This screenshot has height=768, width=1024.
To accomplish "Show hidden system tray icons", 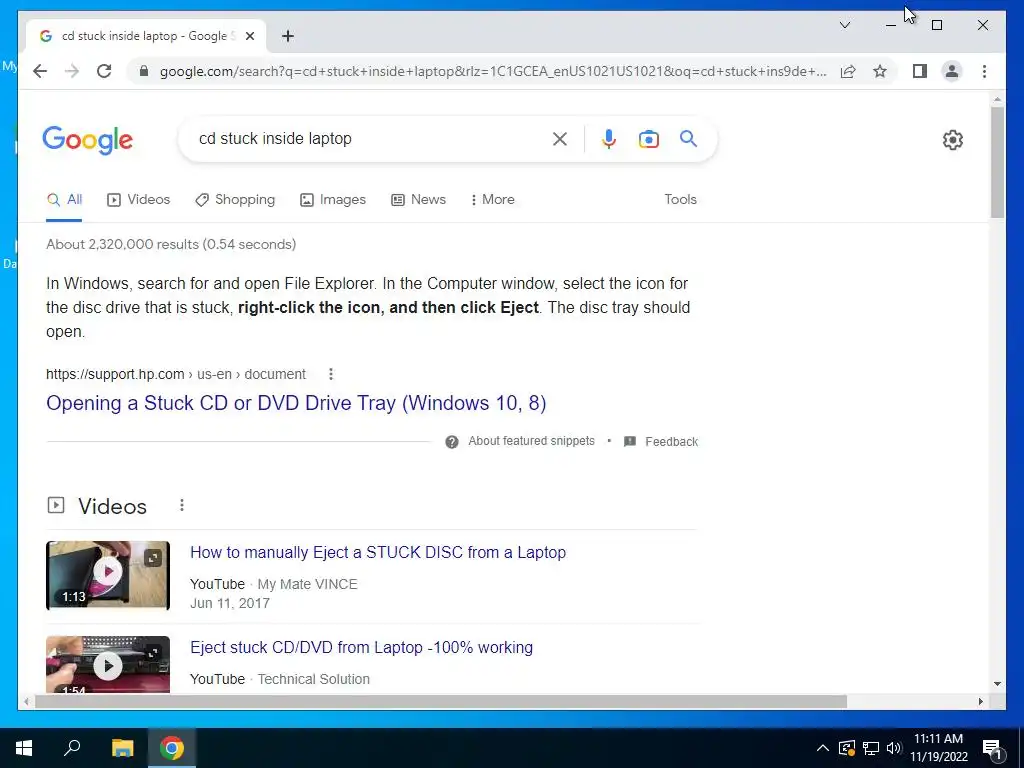I will point(823,748).
